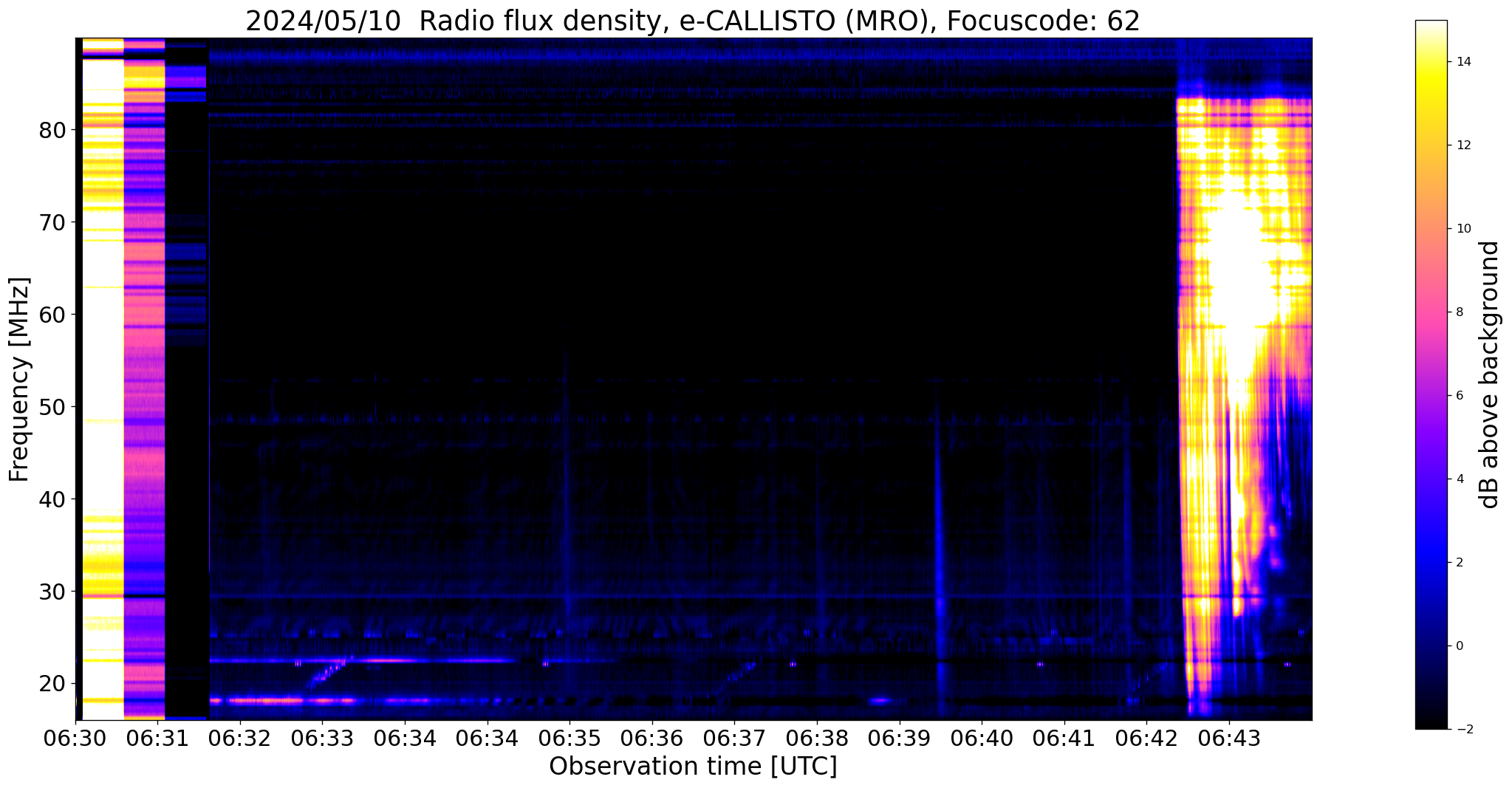The width and height of the screenshot is (1512, 788).
Task: Click the 06:36 time tick label
Action: tap(652, 739)
